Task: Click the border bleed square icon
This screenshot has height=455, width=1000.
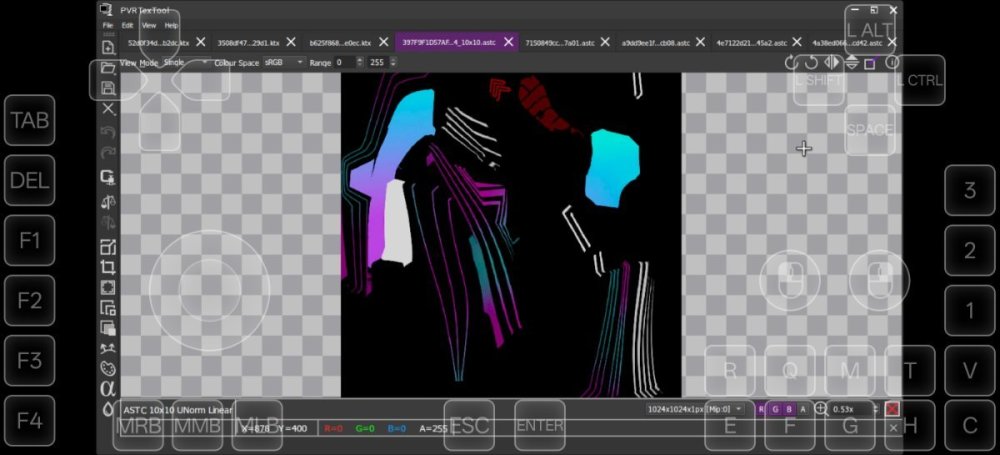Action: [108, 288]
